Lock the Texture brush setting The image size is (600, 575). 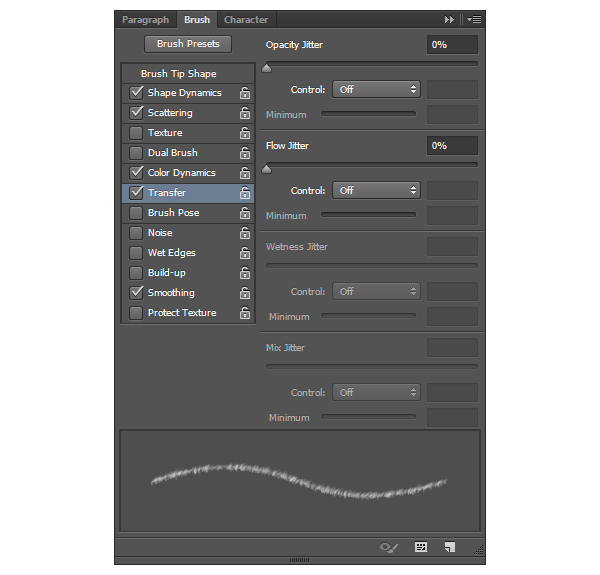tap(245, 133)
